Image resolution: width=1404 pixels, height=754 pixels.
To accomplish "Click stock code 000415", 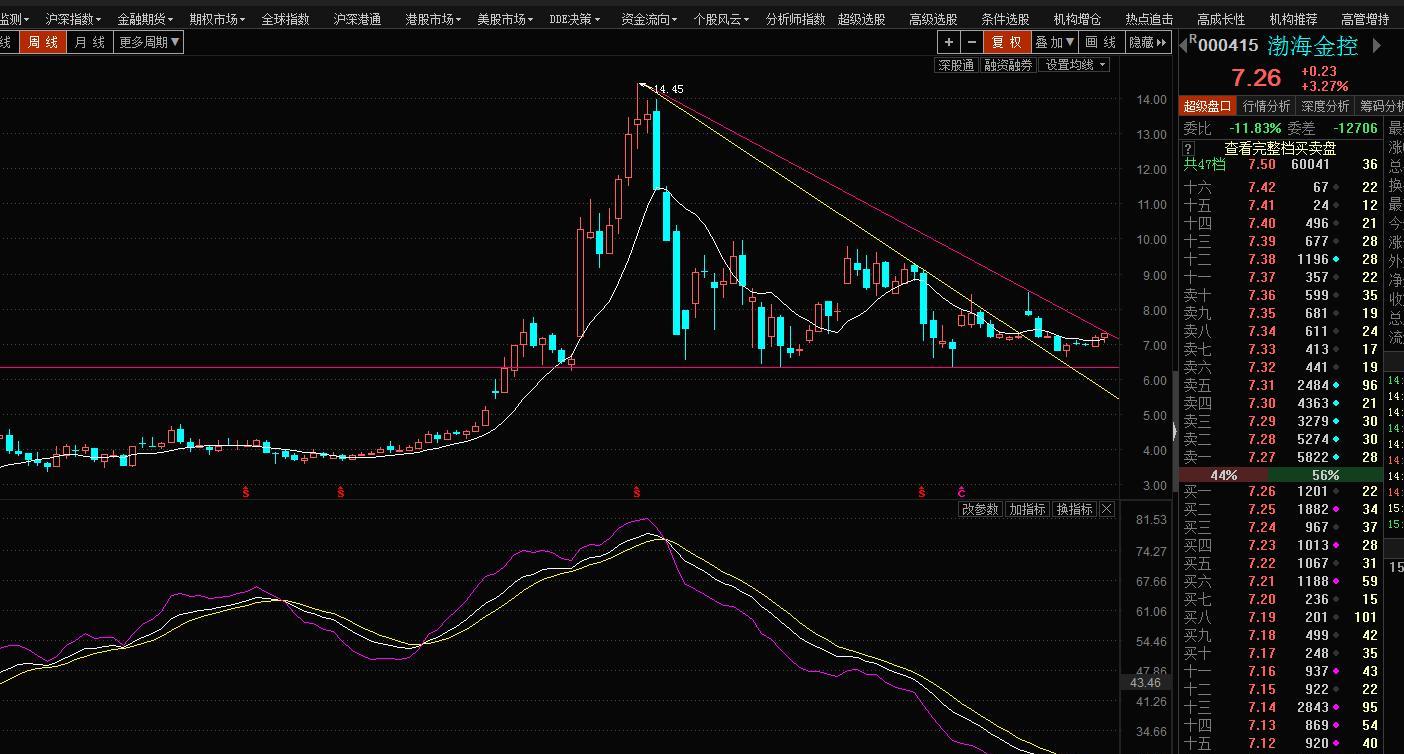I will click(1228, 45).
